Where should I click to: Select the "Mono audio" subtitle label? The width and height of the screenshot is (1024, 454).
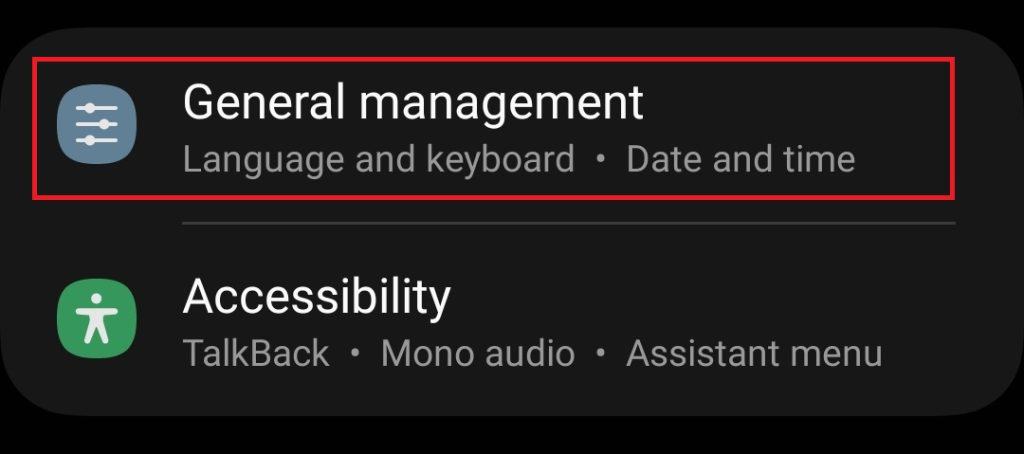[x=478, y=353]
